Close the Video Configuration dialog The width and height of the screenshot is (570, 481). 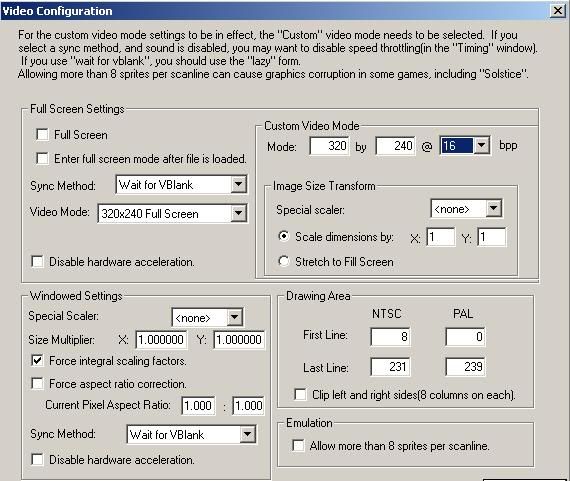coord(558,11)
